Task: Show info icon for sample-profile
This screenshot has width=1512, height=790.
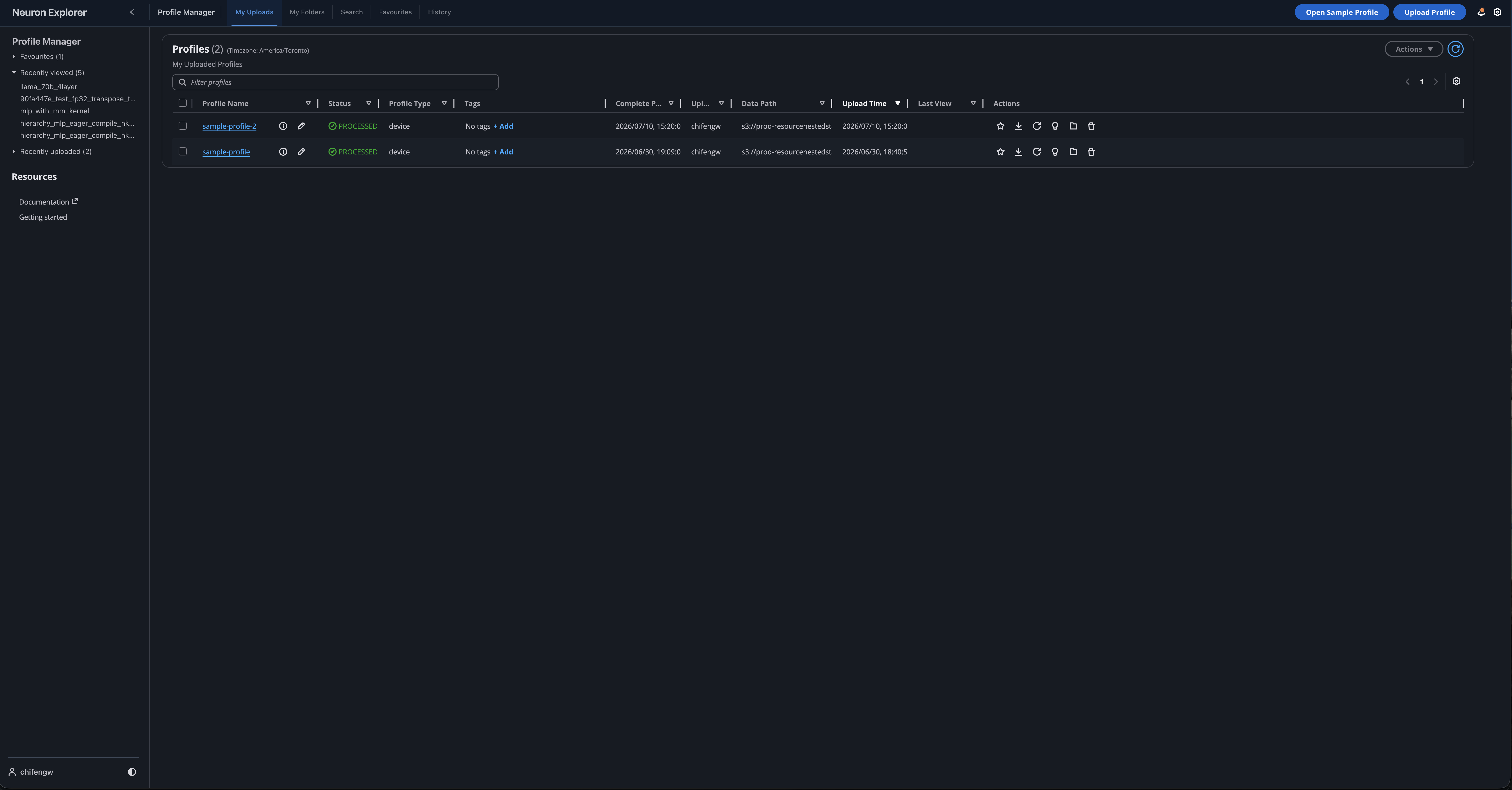Action: pos(283,152)
